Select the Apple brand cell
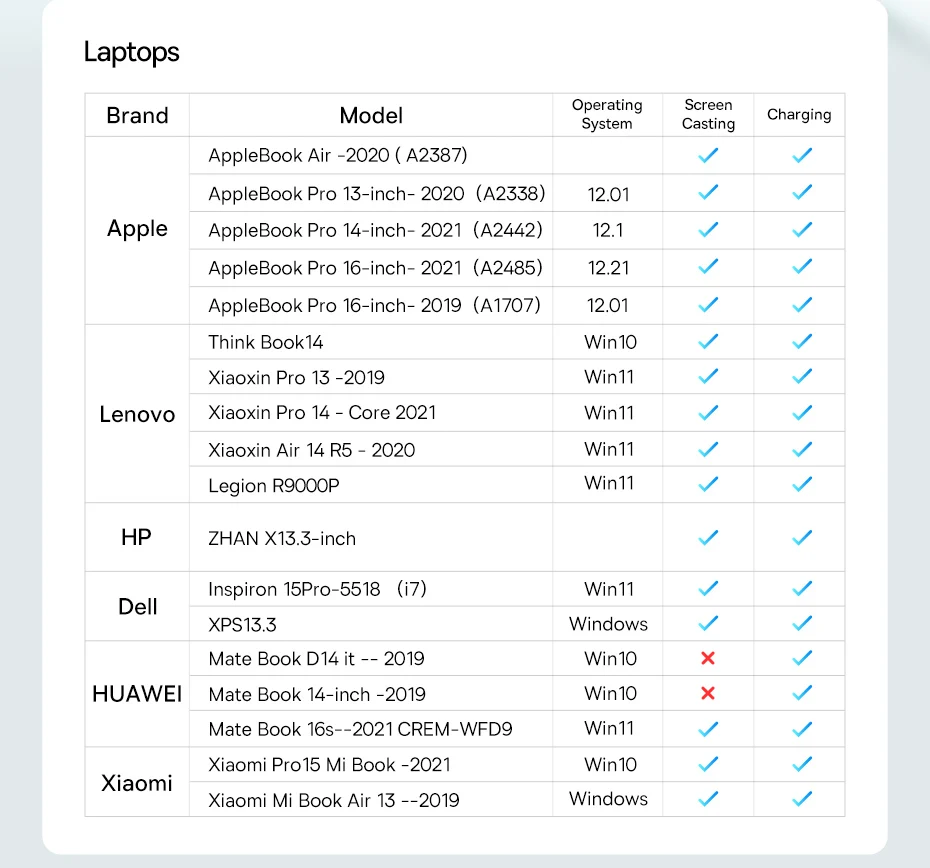The image size is (930, 868). point(137,229)
